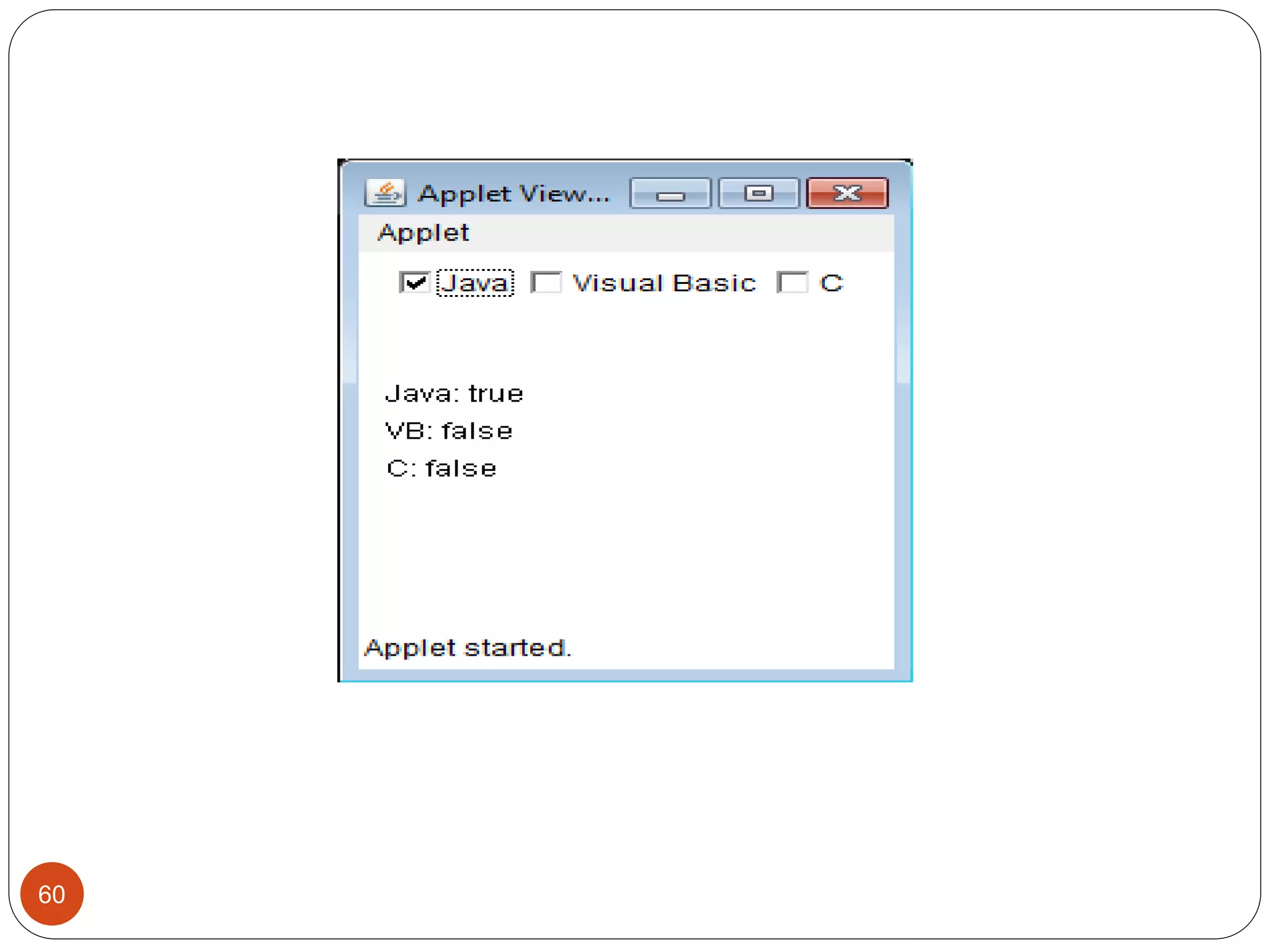
Task: Click the 'C: false' output line
Action: pyautogui.click(x=442, y=469)
